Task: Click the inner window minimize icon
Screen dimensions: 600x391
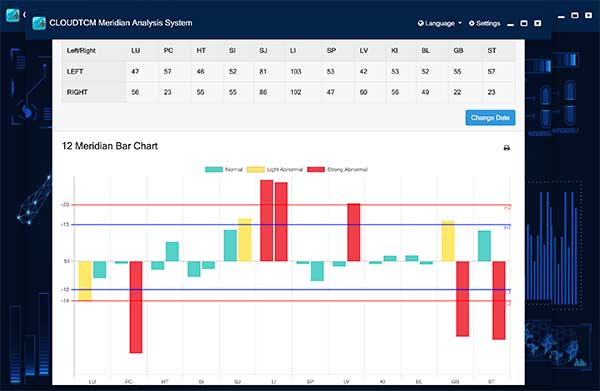Action: (510, 25)
